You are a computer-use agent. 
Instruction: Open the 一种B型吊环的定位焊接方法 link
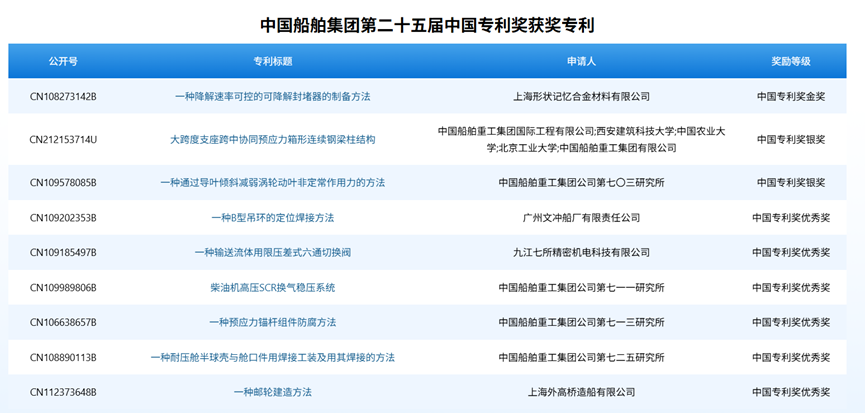point(272,217)
